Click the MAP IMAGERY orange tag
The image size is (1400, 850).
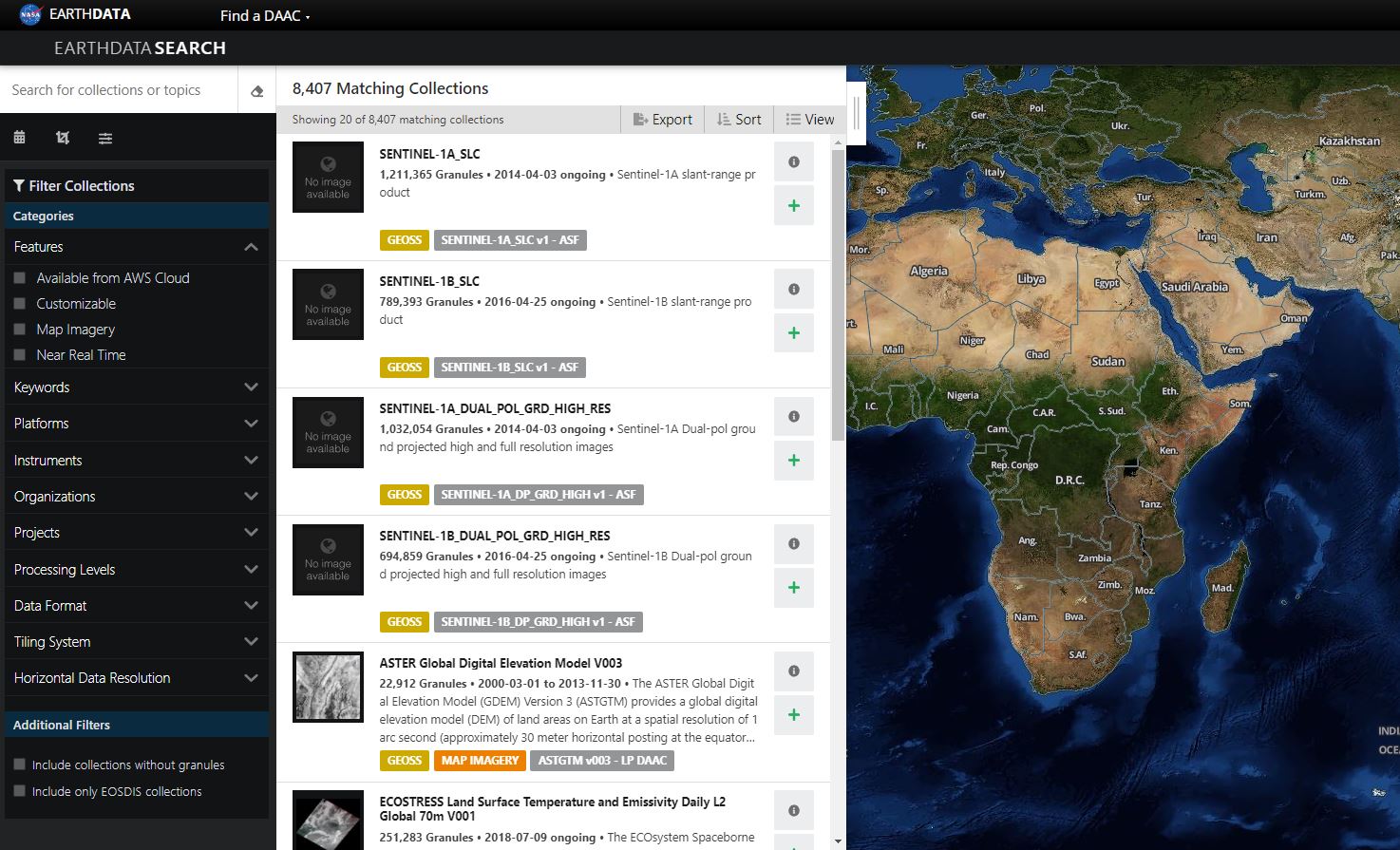point(480,761)
